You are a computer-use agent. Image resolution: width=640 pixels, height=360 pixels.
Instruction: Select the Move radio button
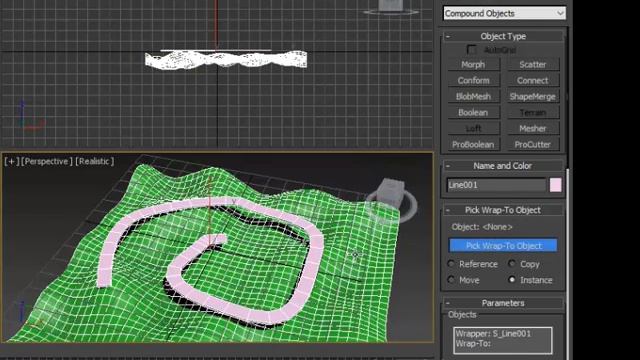(x=451, y=280)
